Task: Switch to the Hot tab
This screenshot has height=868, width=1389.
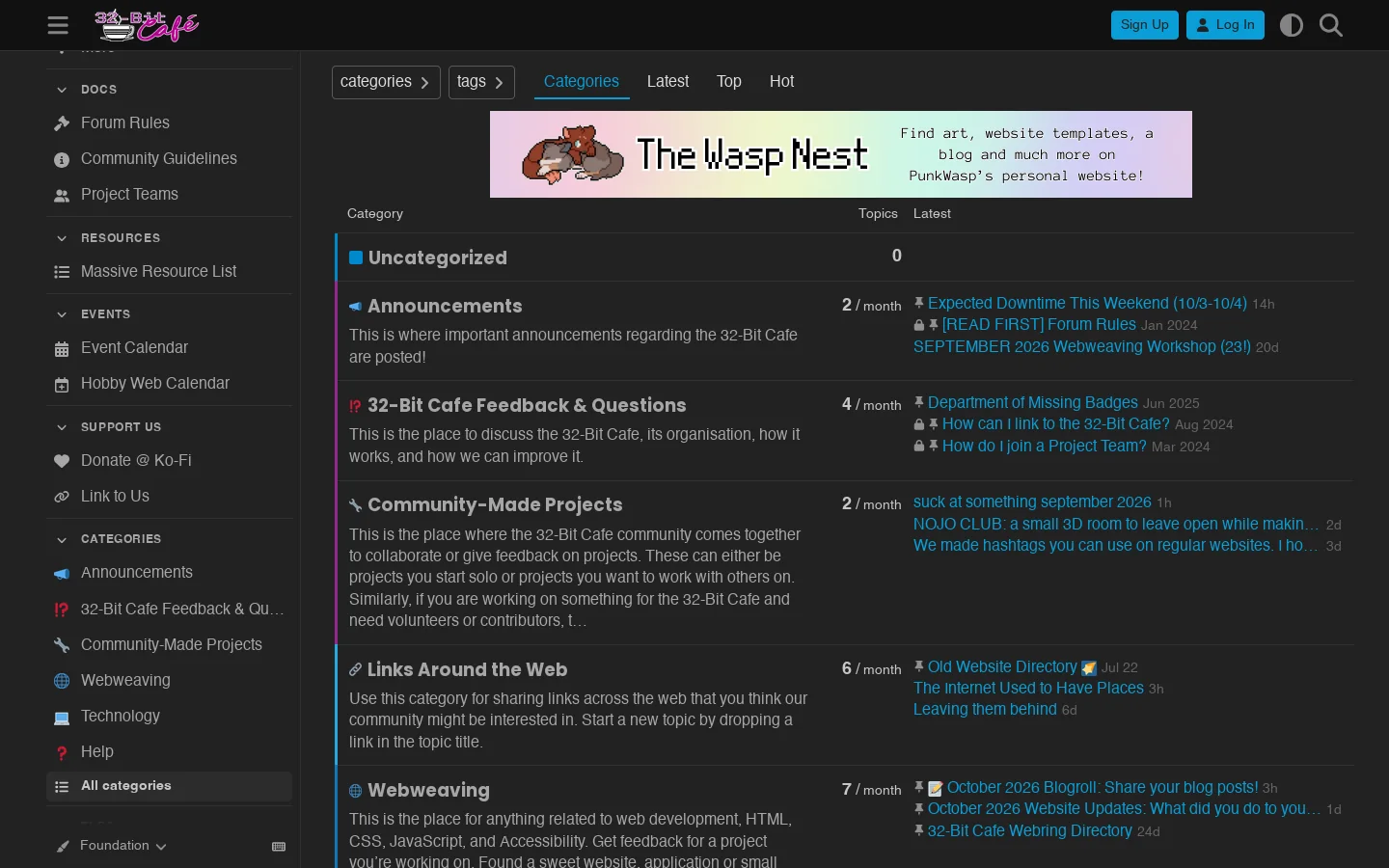Action: tap(781, 82)
